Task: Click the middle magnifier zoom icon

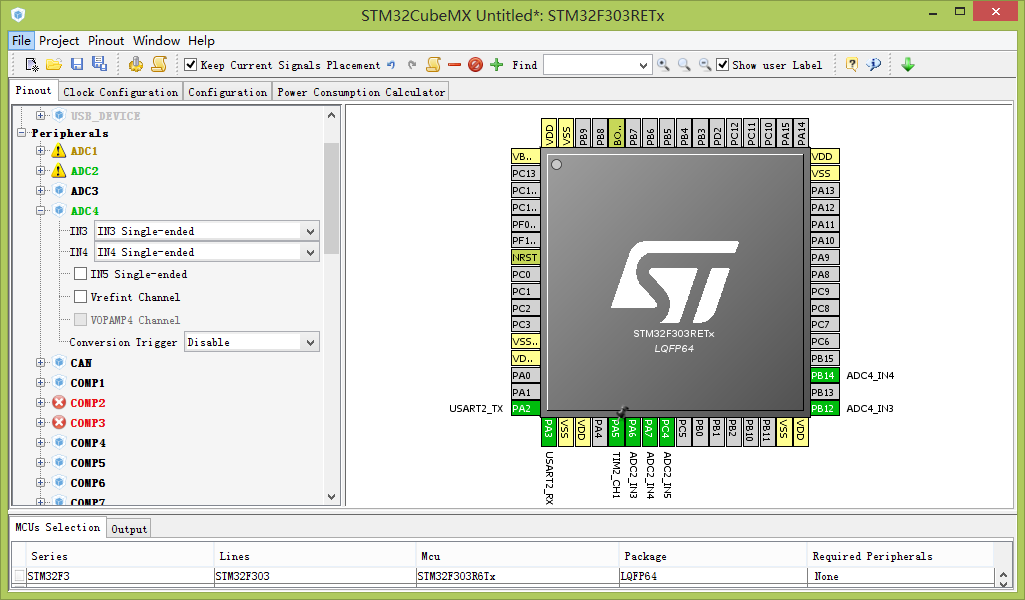Action: click(x=684, y=65)
